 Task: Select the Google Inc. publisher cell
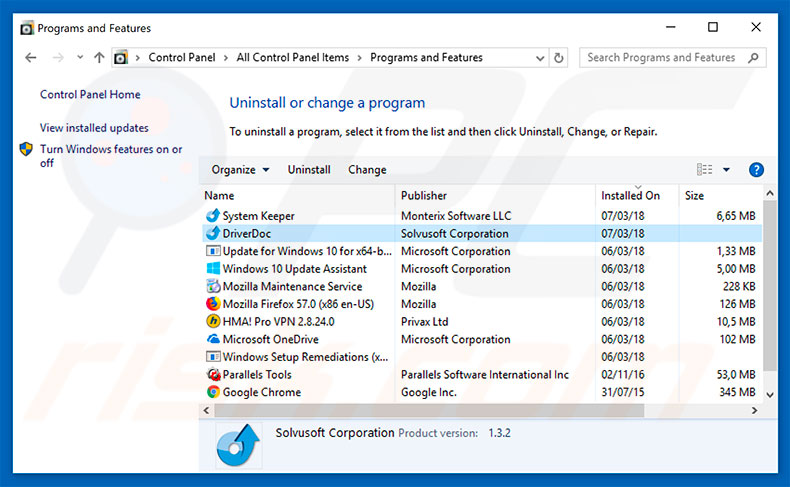click(x=429, y=392)
